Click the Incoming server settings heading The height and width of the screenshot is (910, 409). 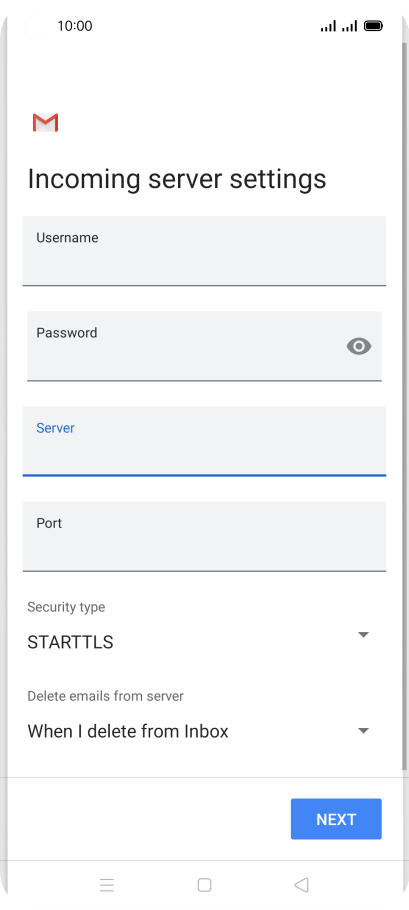pos(177,179)
